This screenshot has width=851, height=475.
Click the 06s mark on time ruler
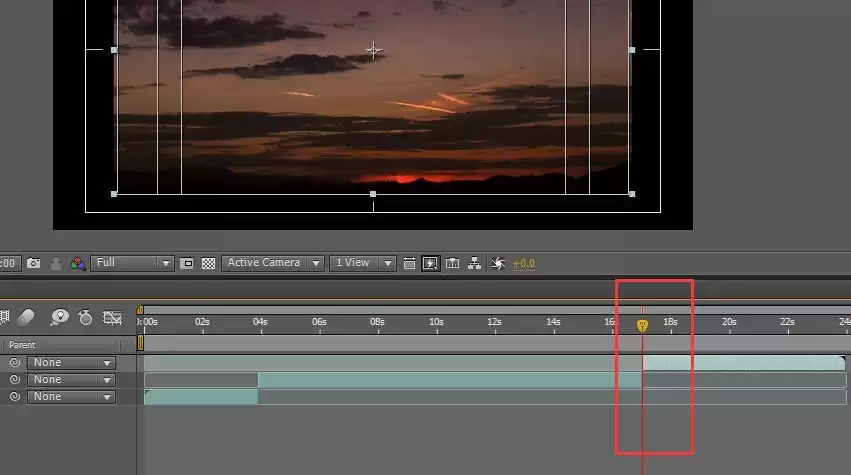[x=319, y=322]
